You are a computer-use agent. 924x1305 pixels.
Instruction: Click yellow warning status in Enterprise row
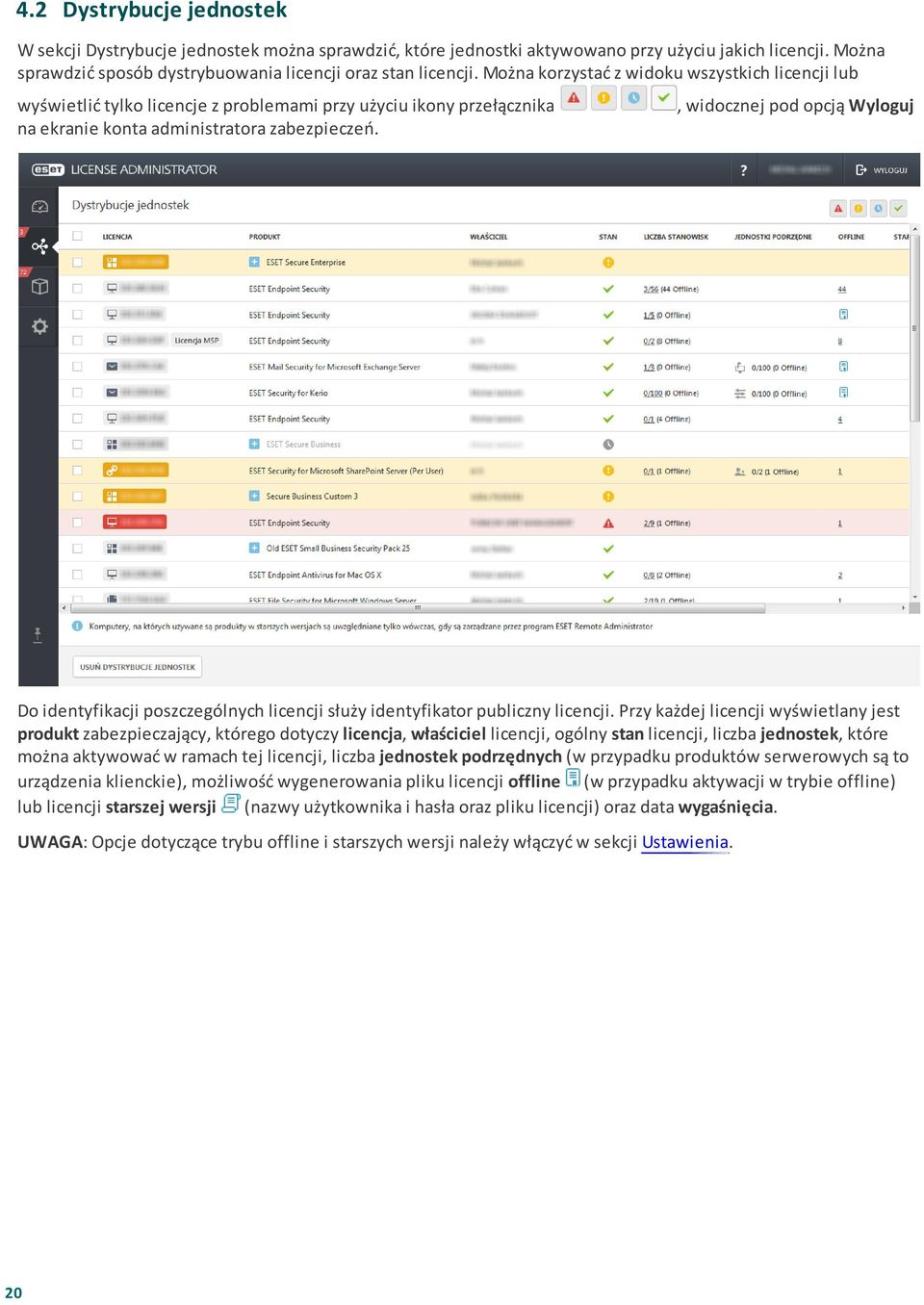pos(608,262)
